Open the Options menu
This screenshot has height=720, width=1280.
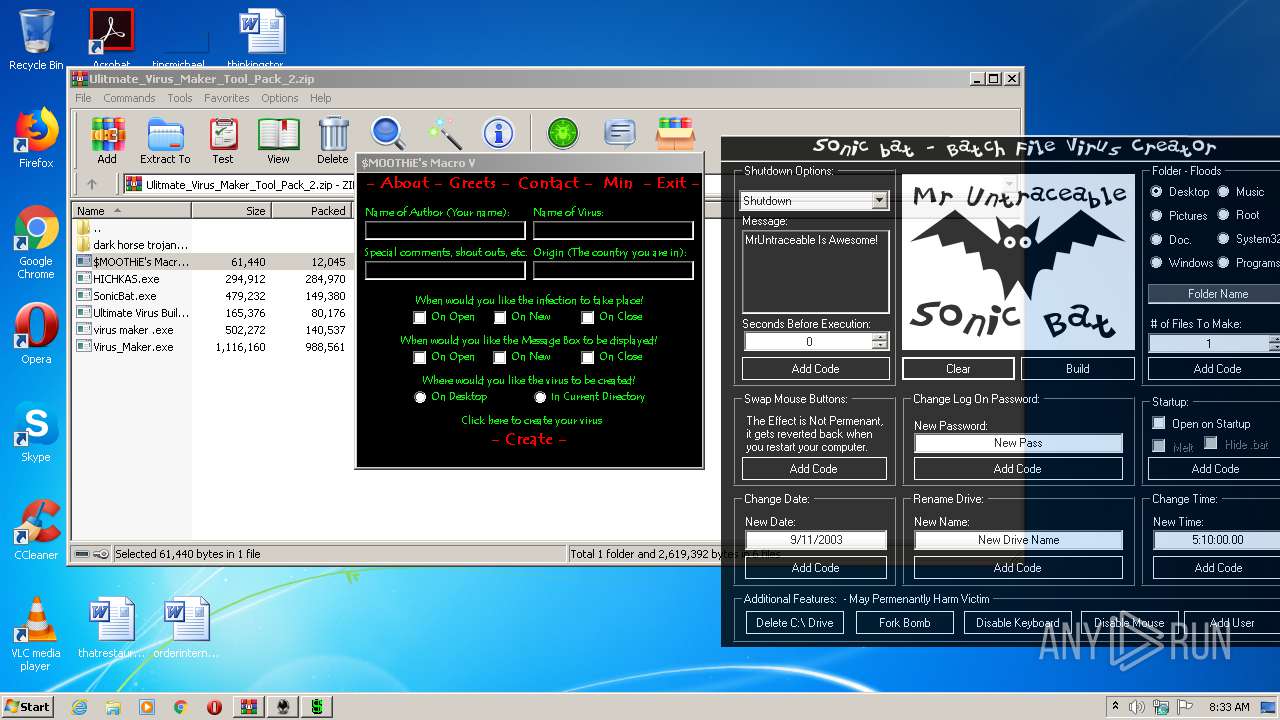pos(280,98)
